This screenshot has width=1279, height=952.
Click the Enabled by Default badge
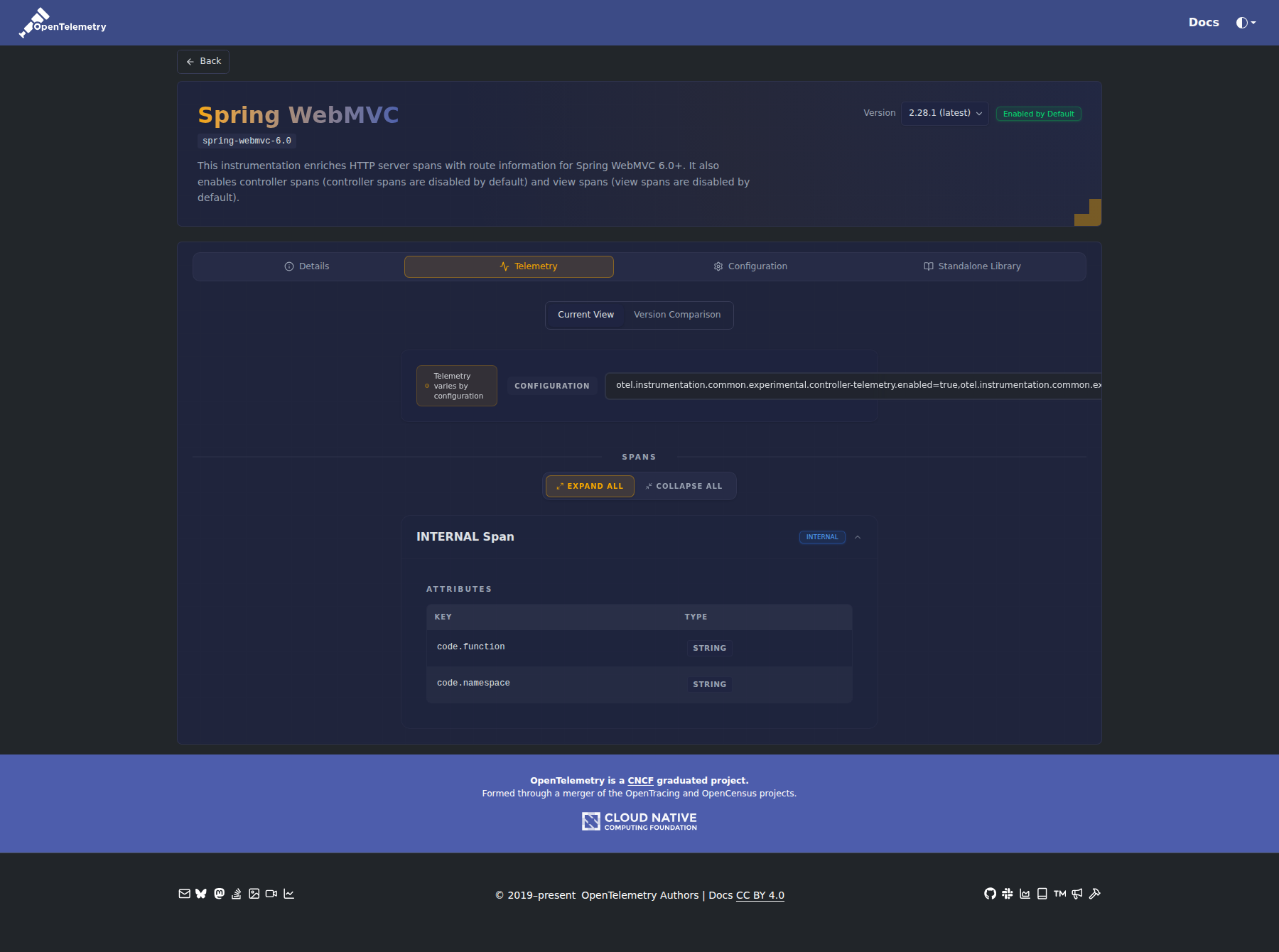click(x=1038, y=114)
